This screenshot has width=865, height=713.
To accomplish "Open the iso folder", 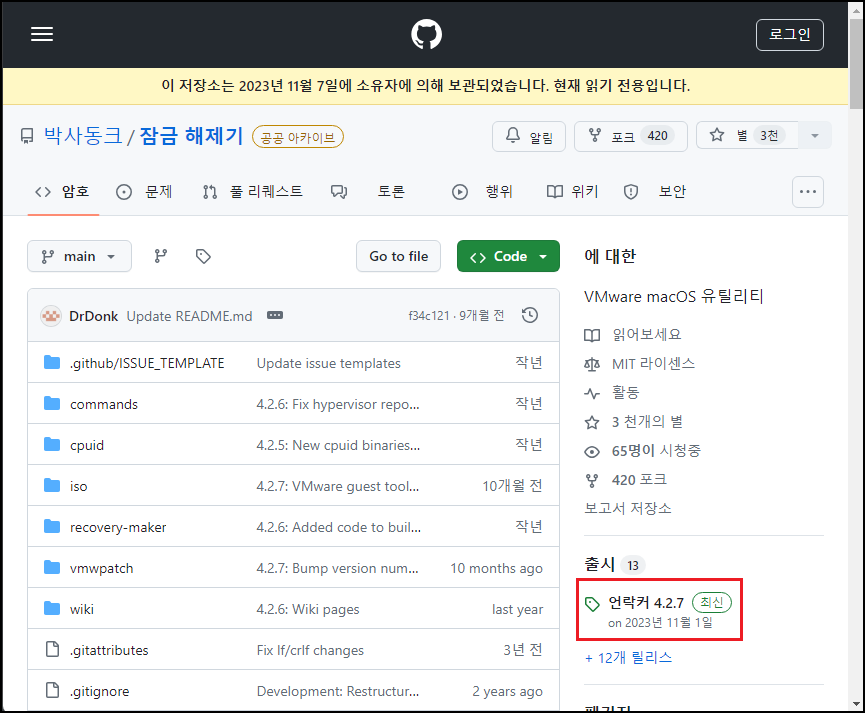I will coord(78,486).
